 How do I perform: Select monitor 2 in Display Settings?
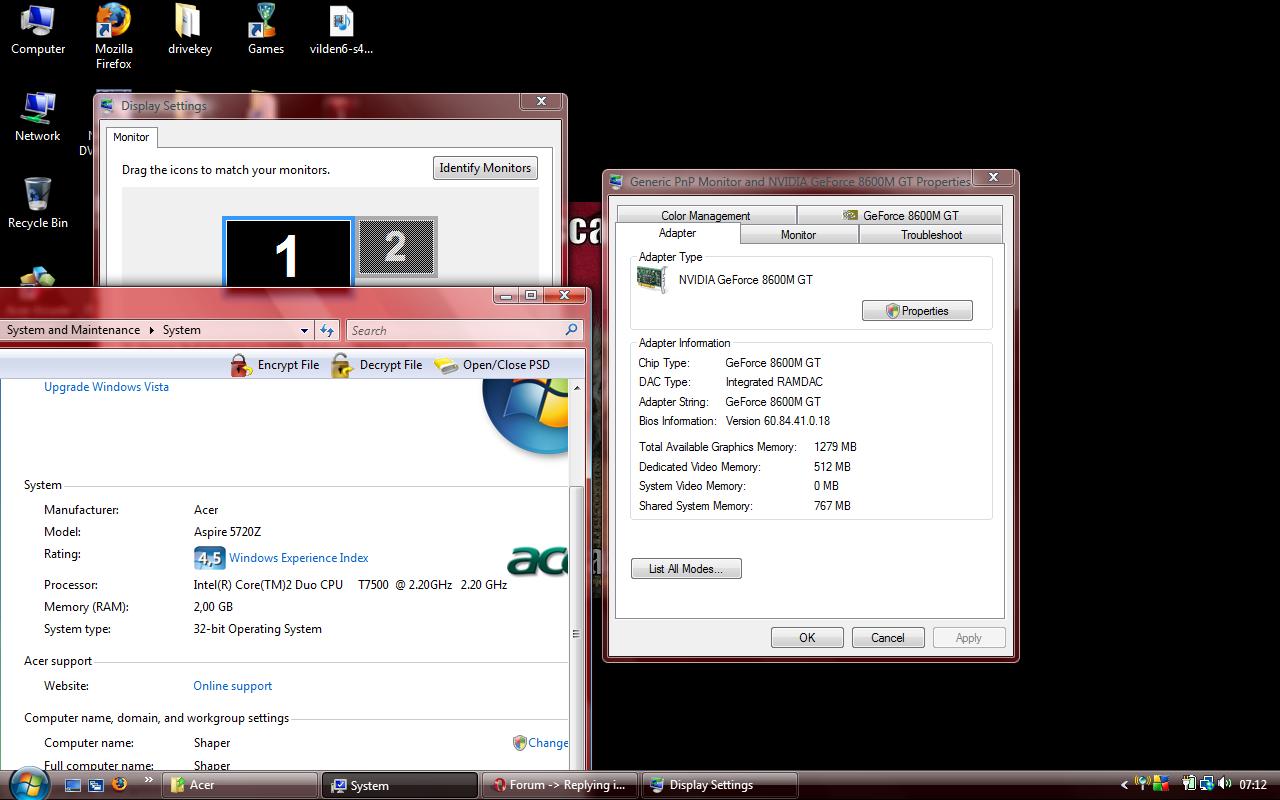[397, 246]
